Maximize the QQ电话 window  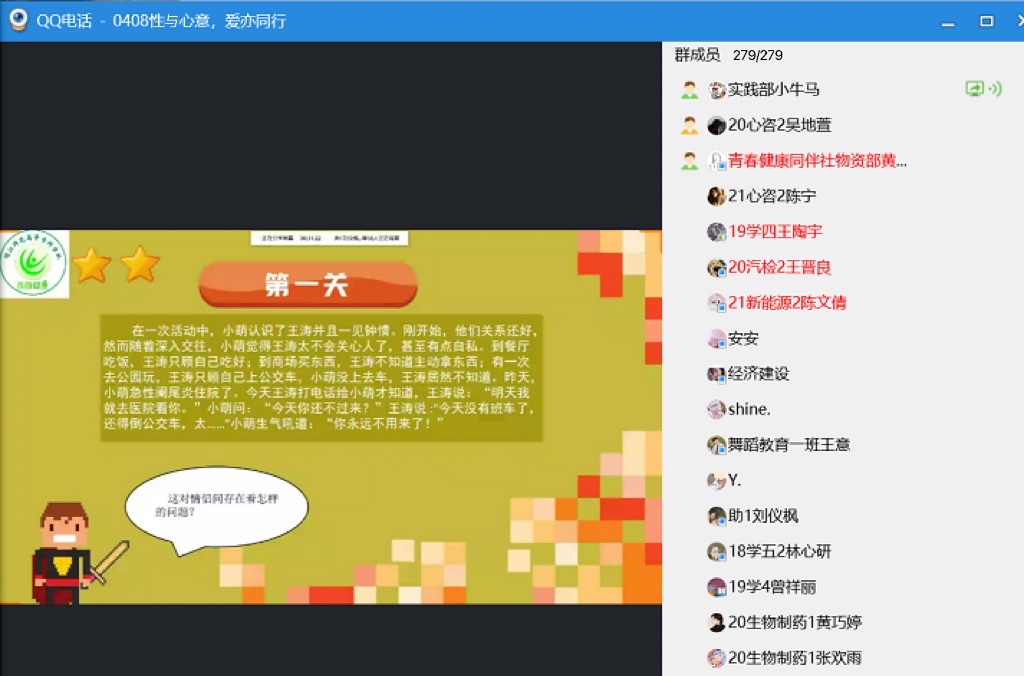(986, 21)
